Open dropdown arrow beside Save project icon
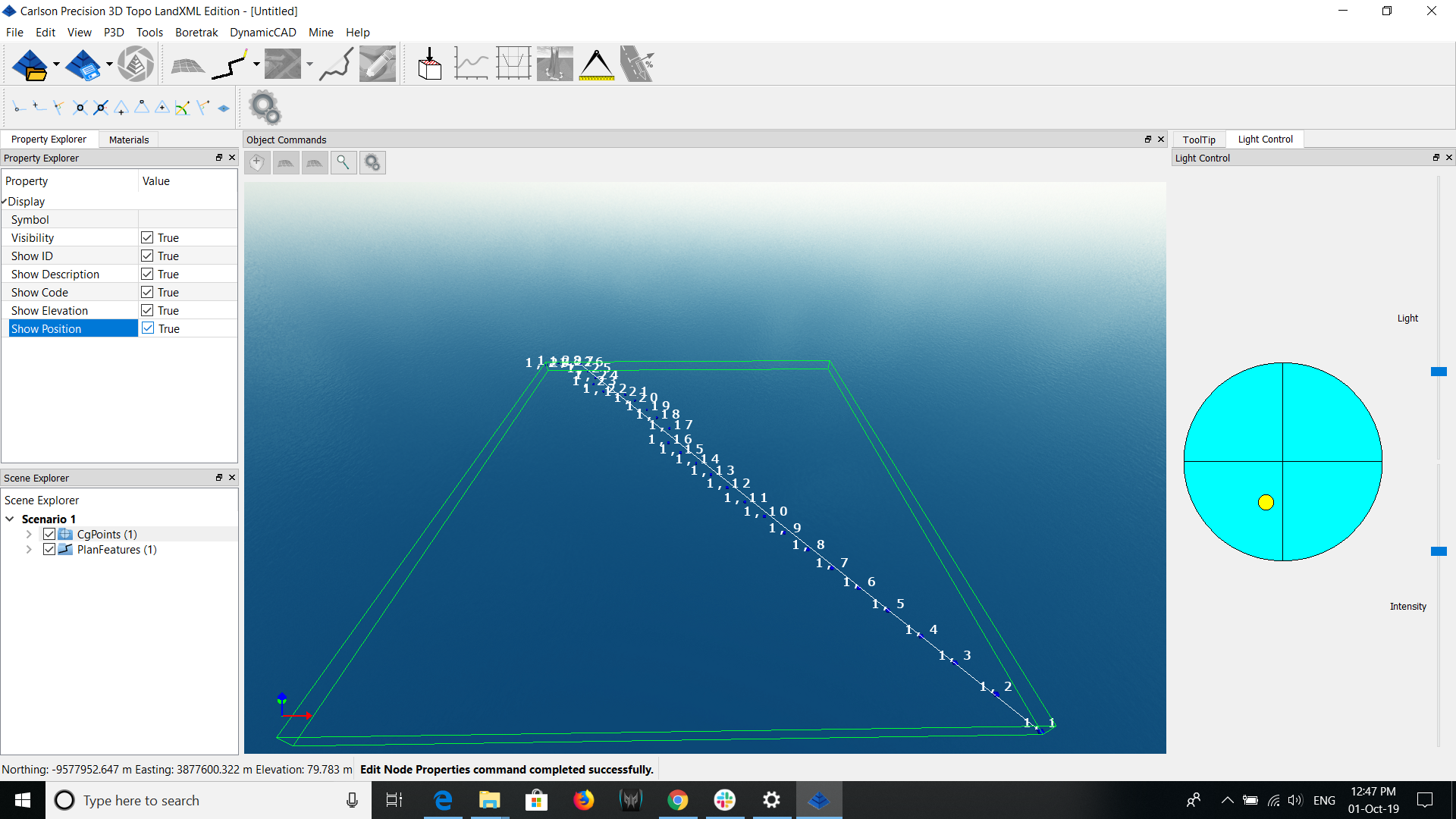The image size is (1456, 819). pos(109,64)
